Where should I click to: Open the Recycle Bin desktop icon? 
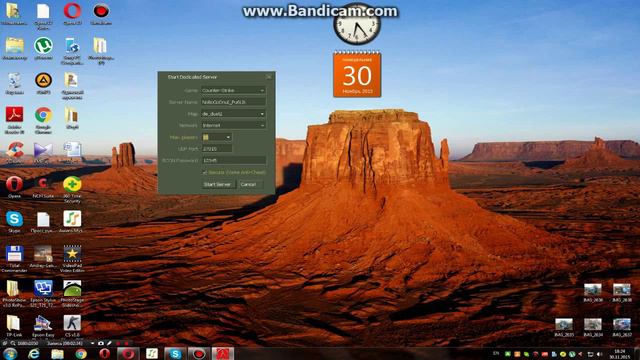tap(14, 83)
